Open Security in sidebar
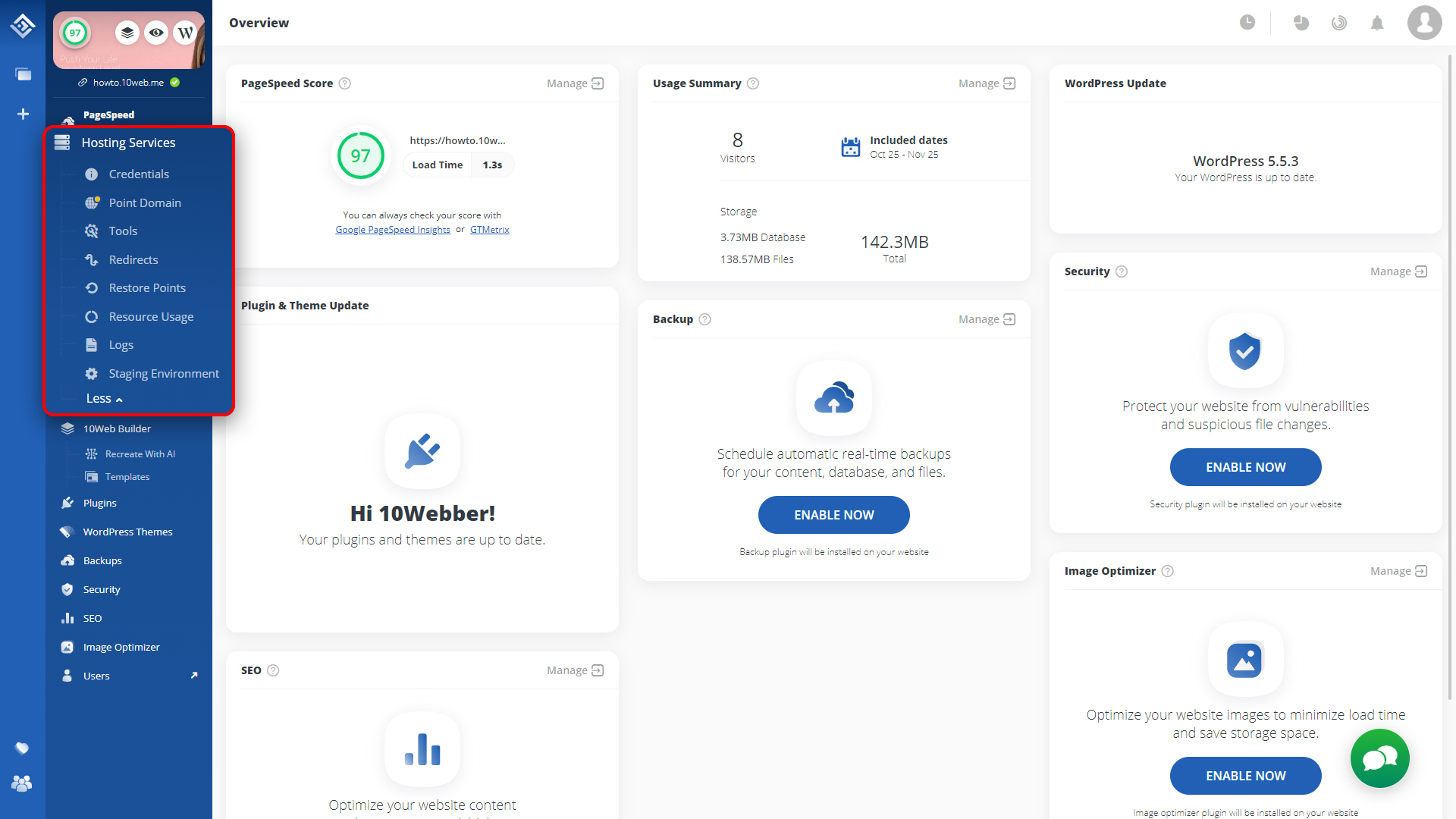1456x819 pixels. click(x=102, y=590)
